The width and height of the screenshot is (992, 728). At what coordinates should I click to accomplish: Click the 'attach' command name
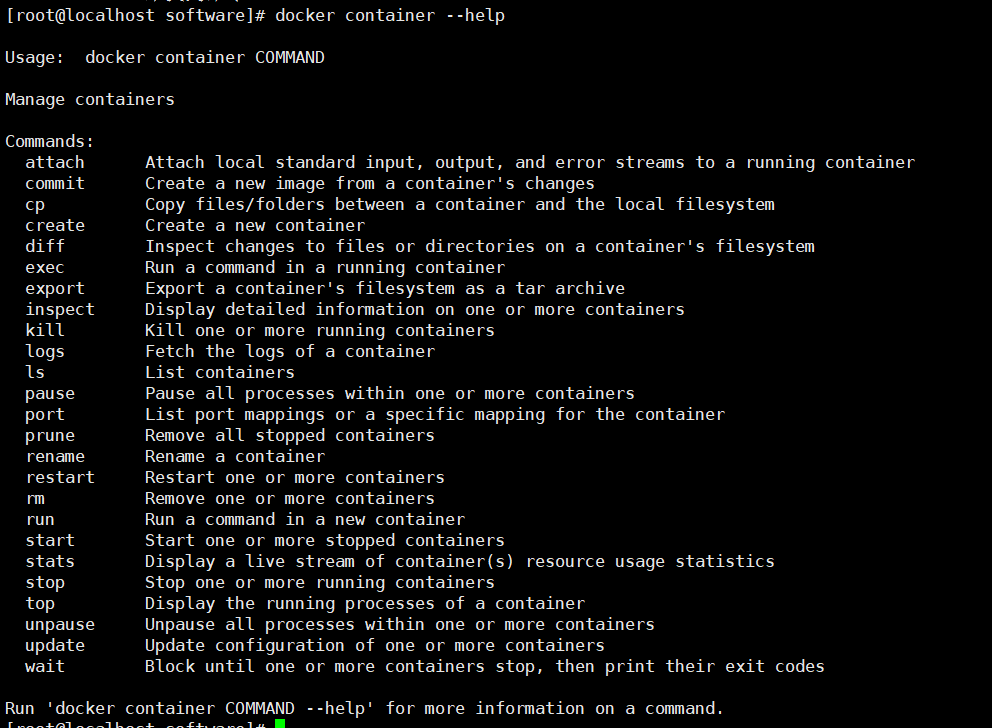[55, 162]
